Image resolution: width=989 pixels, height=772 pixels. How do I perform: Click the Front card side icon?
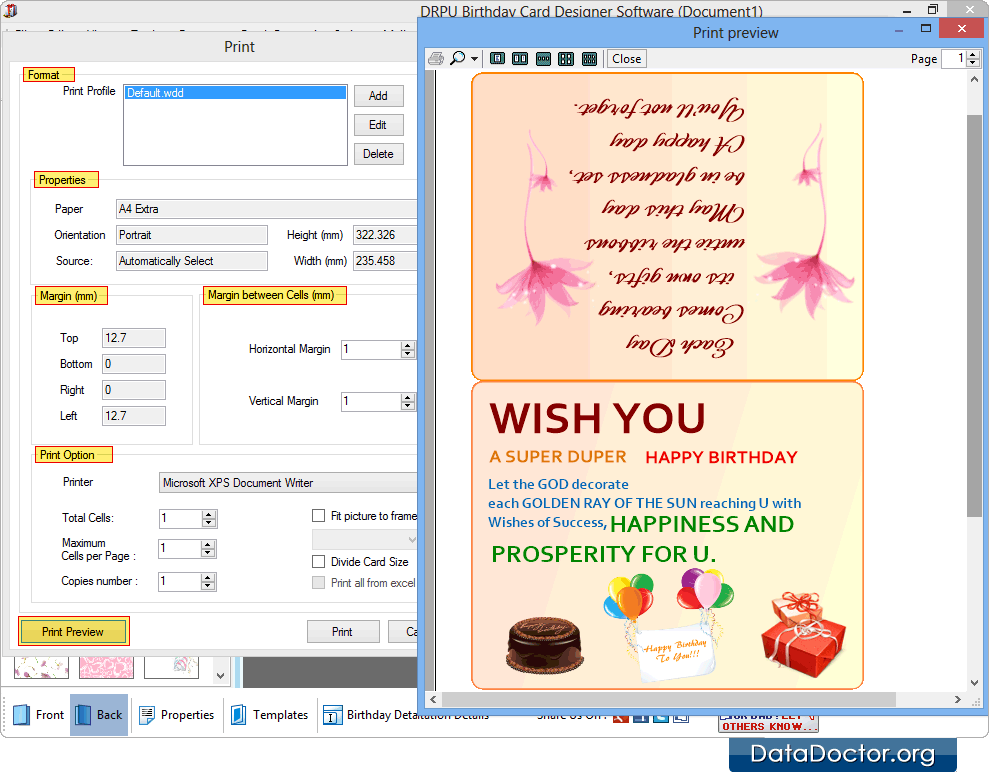pyautogui.click(x=21, y=715)
